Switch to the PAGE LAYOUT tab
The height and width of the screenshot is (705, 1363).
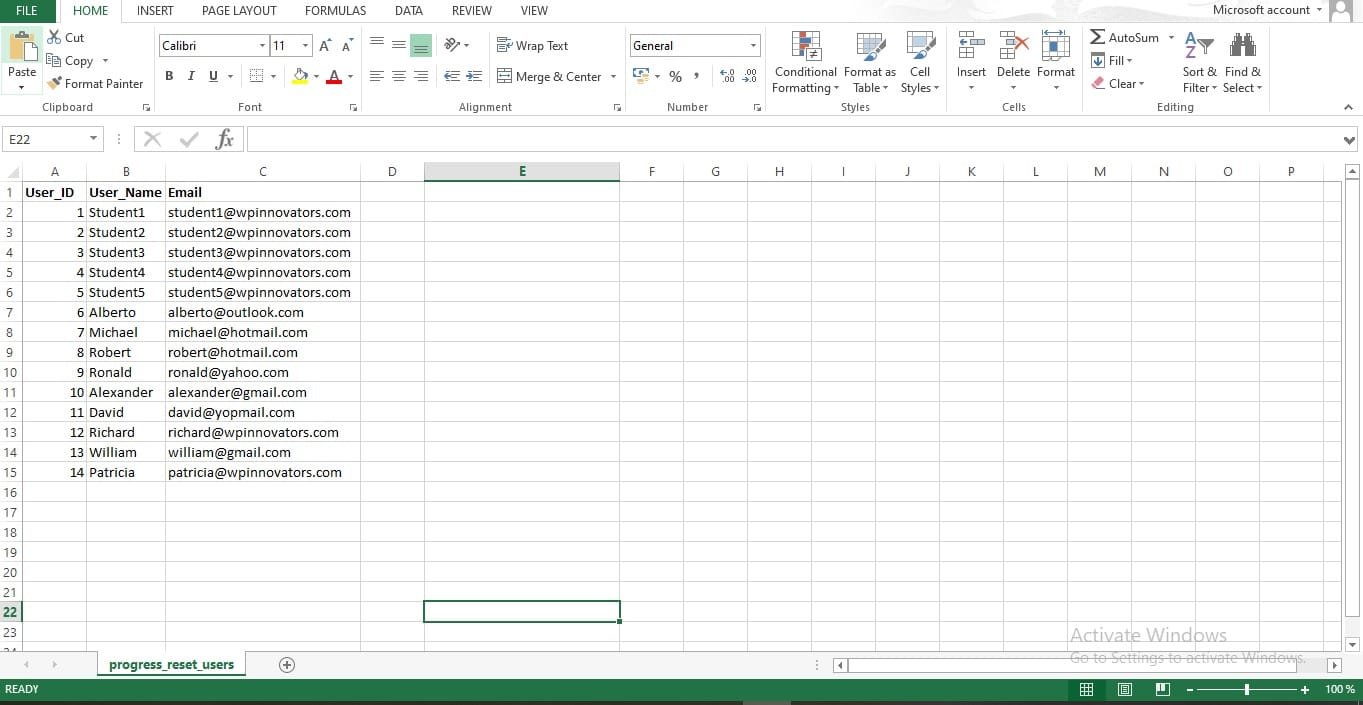[239, 11]
